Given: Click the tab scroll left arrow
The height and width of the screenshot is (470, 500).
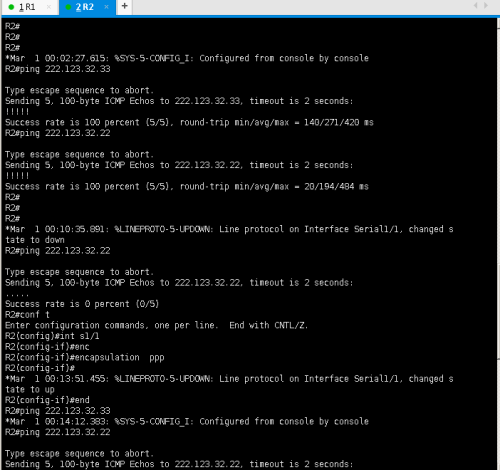Looking at the screenshot, I should (475, 6).
